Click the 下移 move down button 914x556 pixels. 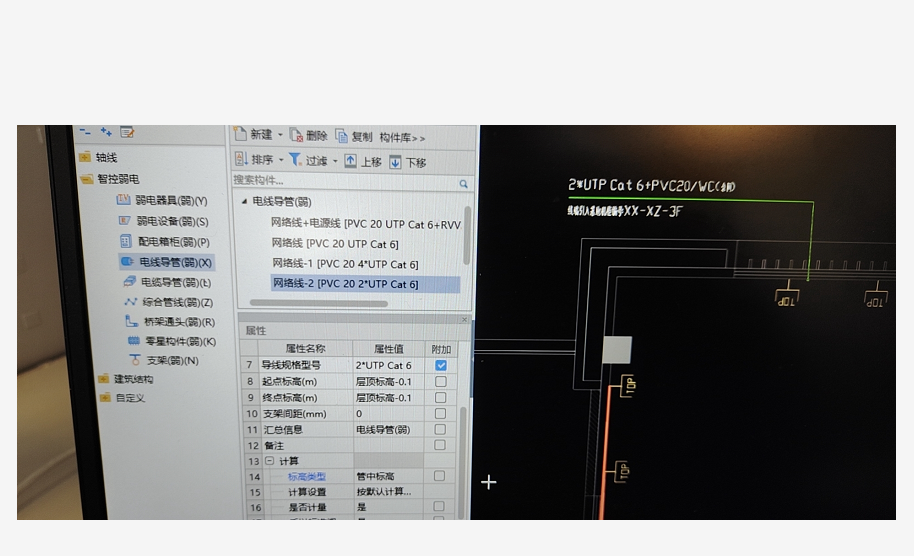pyautogui.click(x=408, y=162)
